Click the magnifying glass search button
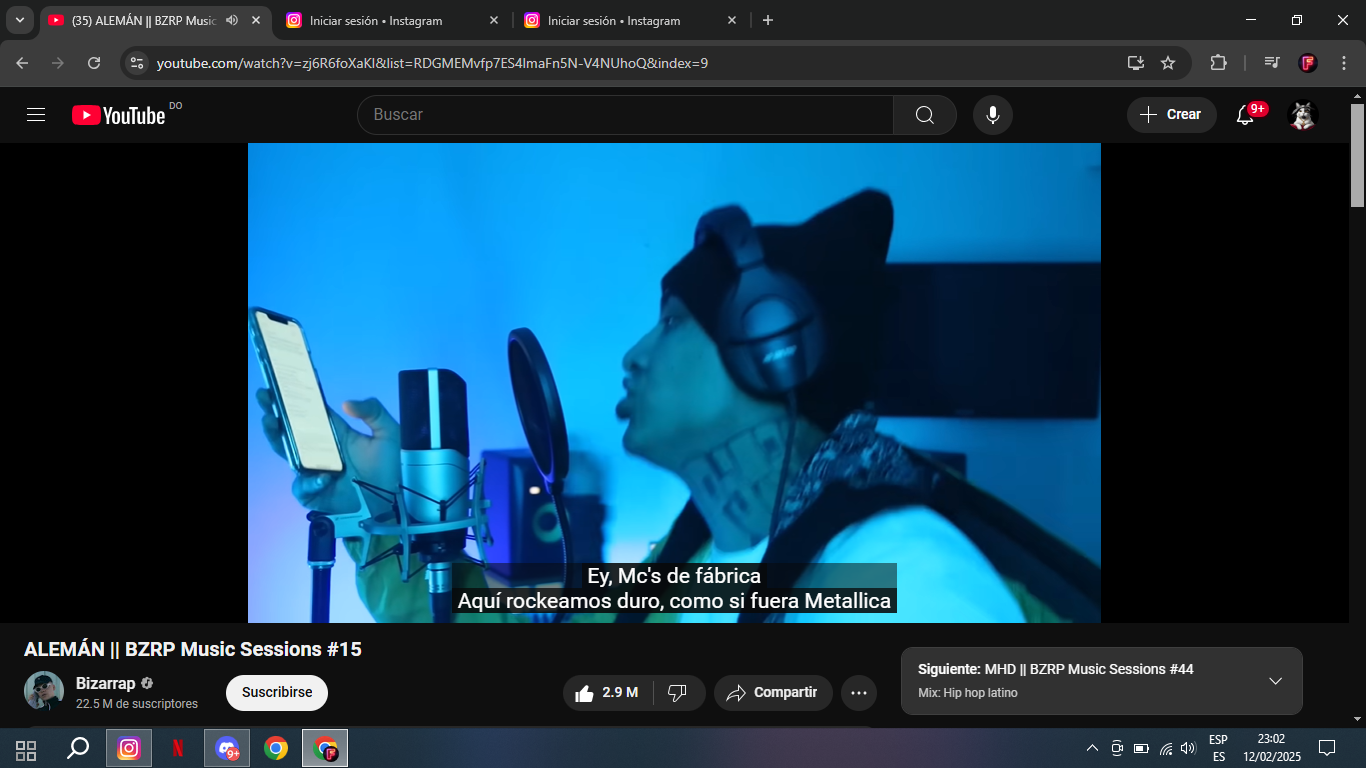 point(924,115)
